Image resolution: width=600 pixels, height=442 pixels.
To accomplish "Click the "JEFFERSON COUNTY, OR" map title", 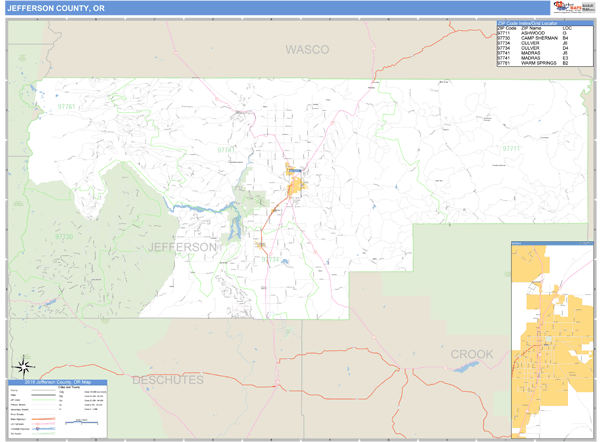I will 56,8.
